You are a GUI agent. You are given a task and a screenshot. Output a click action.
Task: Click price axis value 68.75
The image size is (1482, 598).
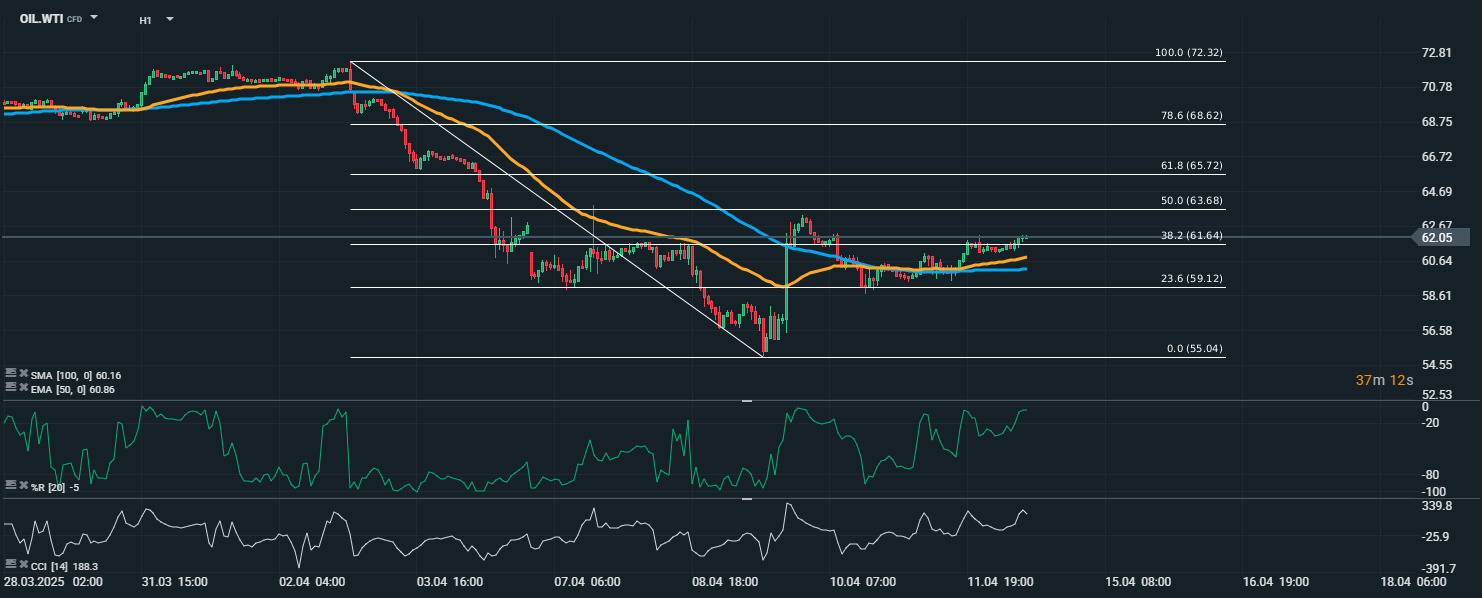coord(1436,122)
